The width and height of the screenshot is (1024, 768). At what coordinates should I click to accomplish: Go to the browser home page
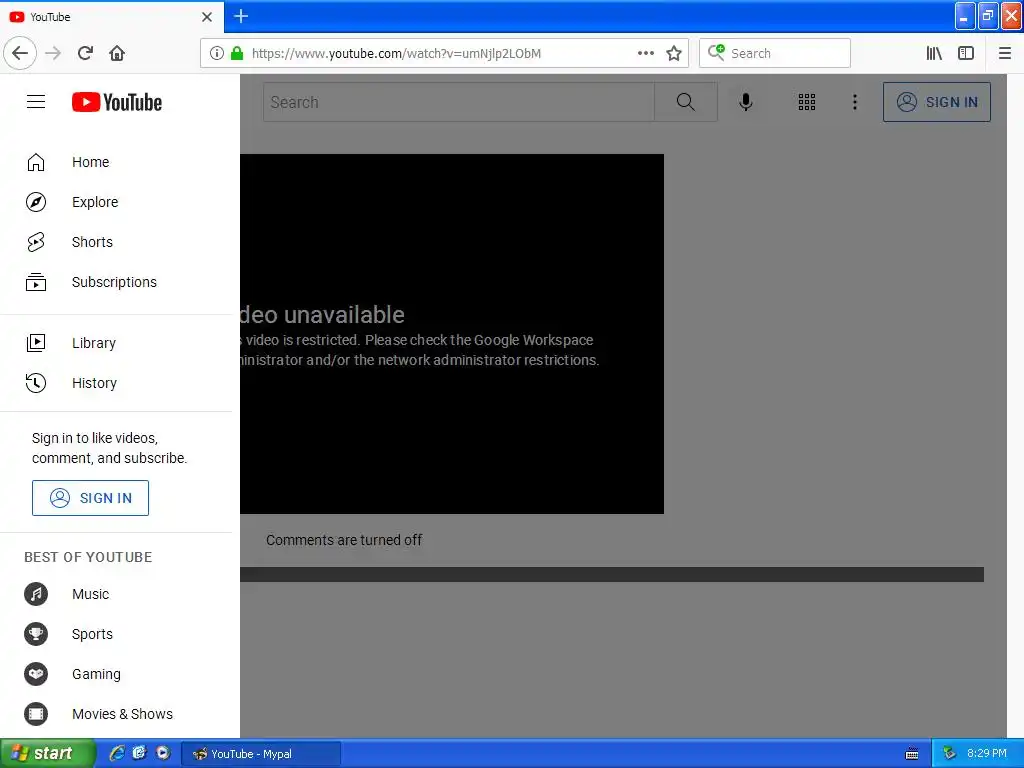pyautogui.click(x=117, y=53)
